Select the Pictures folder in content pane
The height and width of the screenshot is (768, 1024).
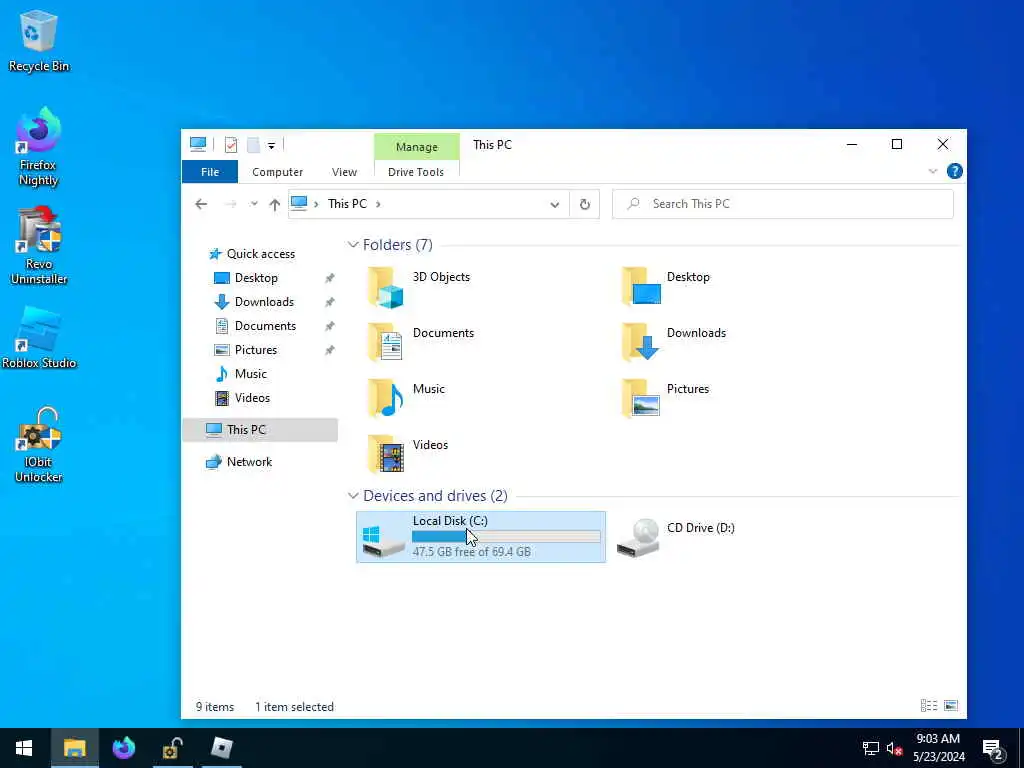665,398
